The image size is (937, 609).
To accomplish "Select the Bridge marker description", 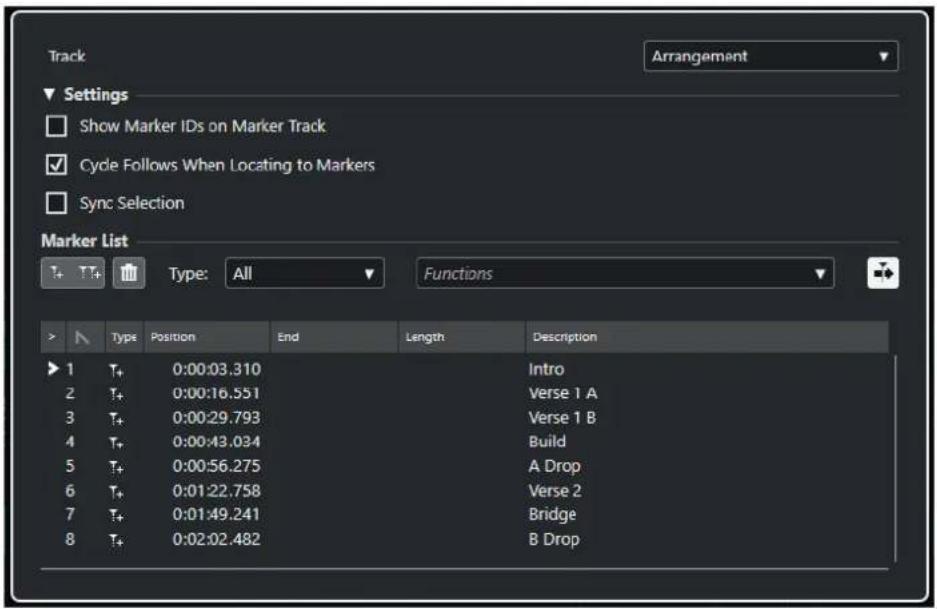I will pyautogui.click(x=553, y=515).
